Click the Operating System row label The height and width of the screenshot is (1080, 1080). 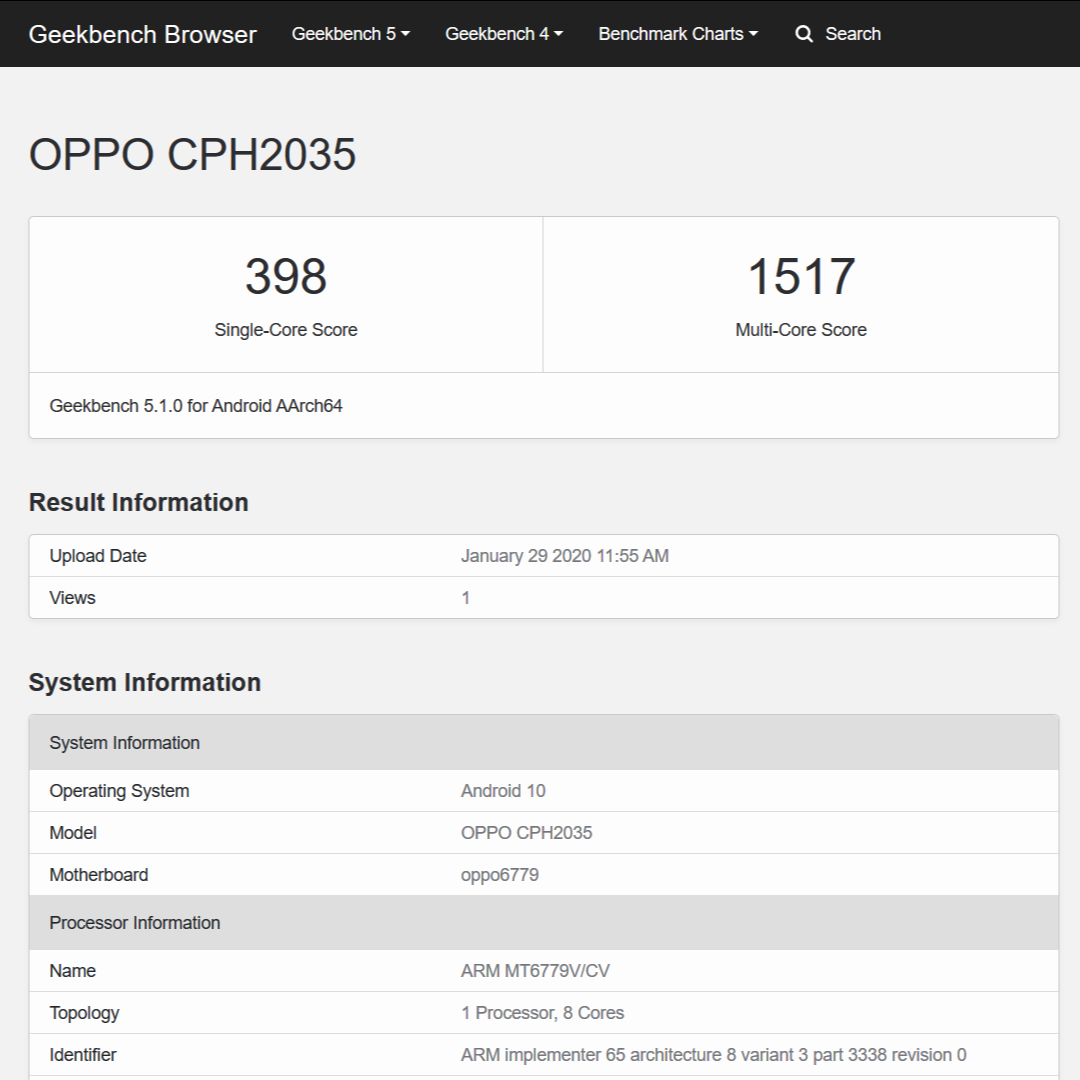[x=119, y=791]
